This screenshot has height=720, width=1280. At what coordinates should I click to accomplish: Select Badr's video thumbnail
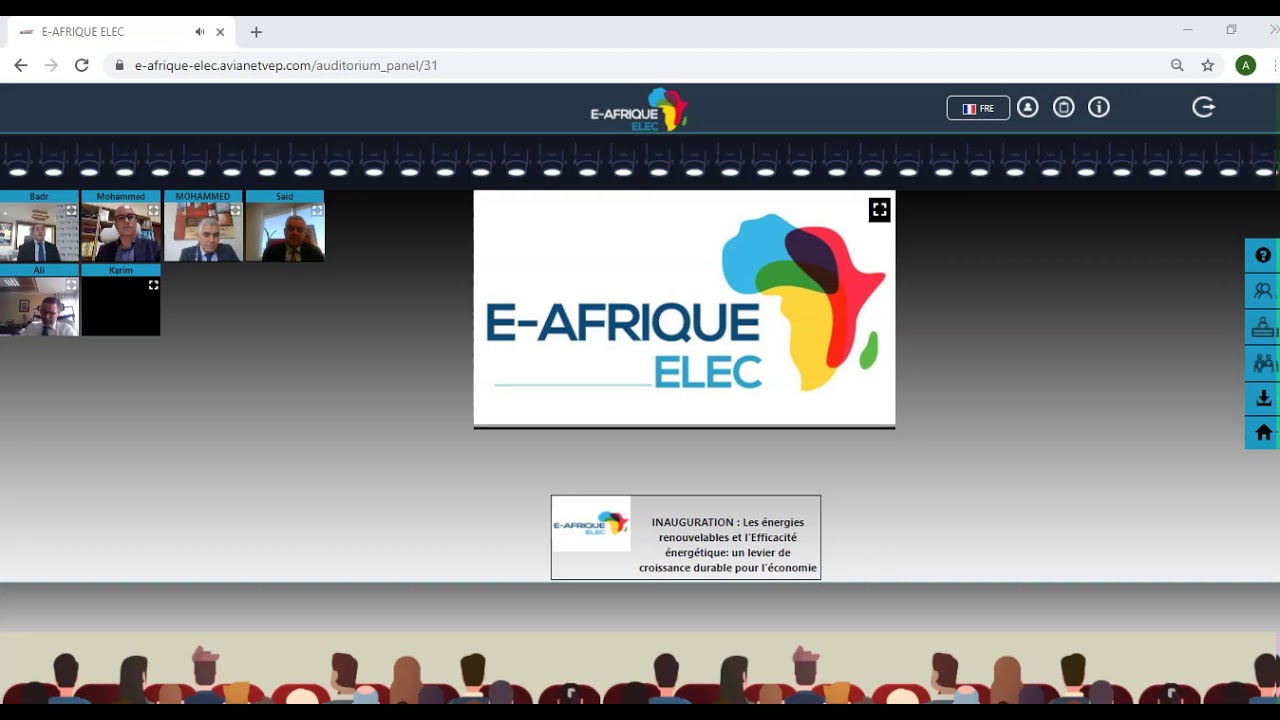pos(39,233)
